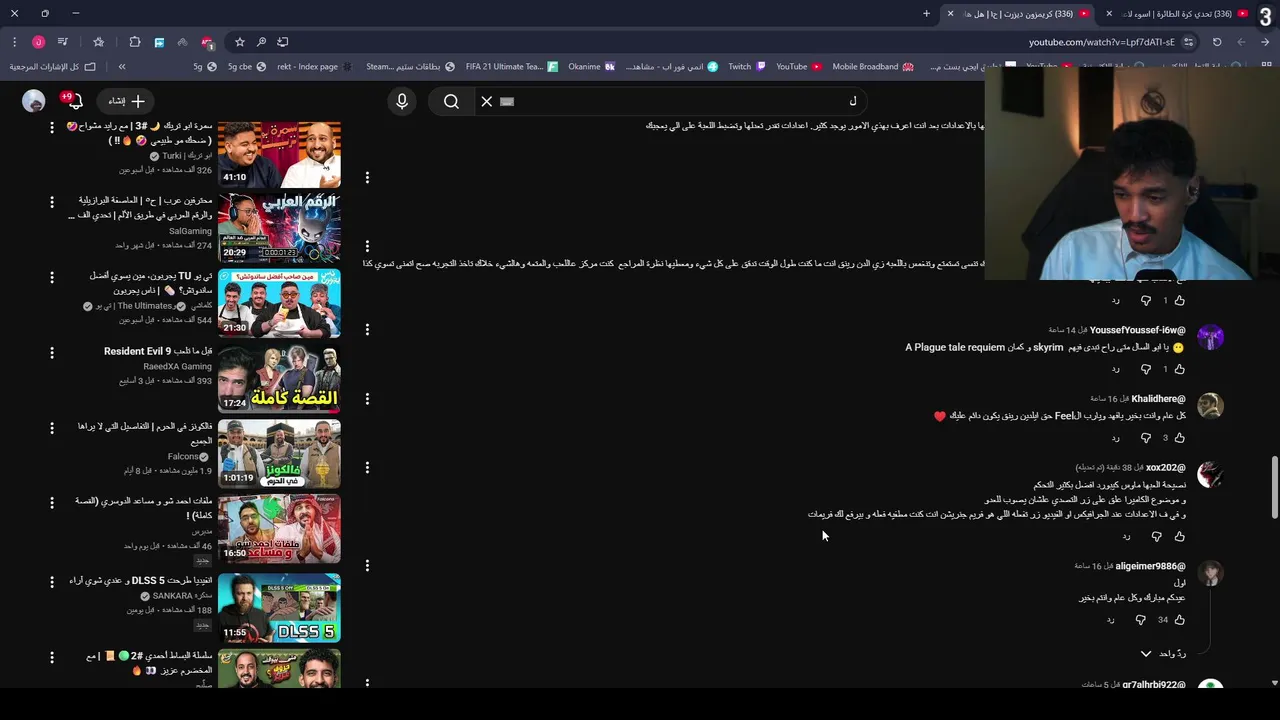Open the browser extensions puzzle icon

pos(135,42)
